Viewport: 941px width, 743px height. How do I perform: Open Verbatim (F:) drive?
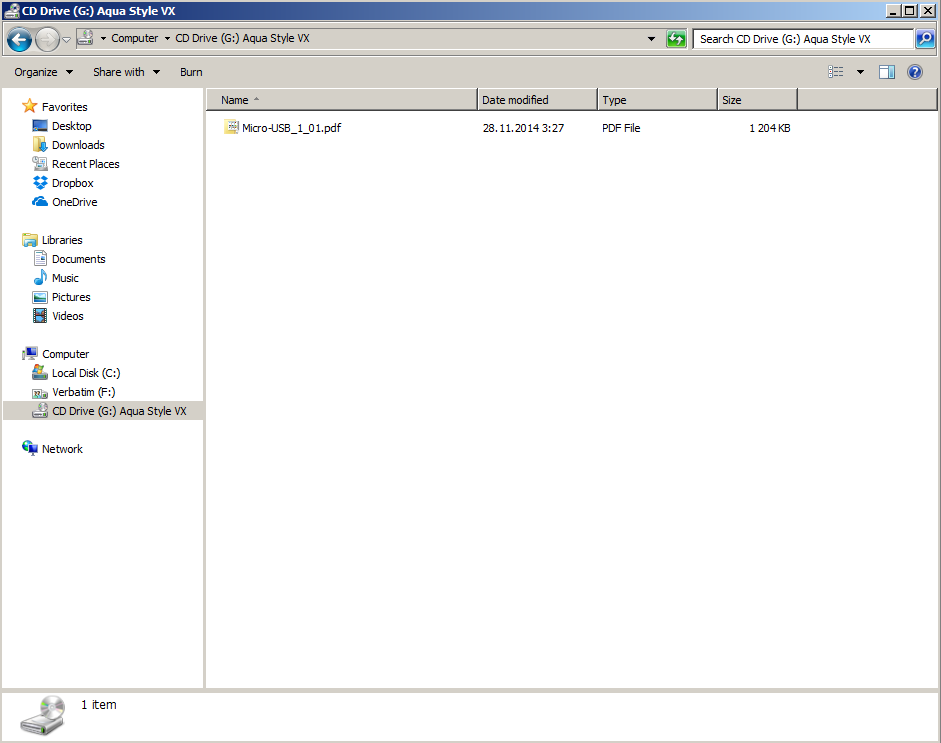click(83, 392)
